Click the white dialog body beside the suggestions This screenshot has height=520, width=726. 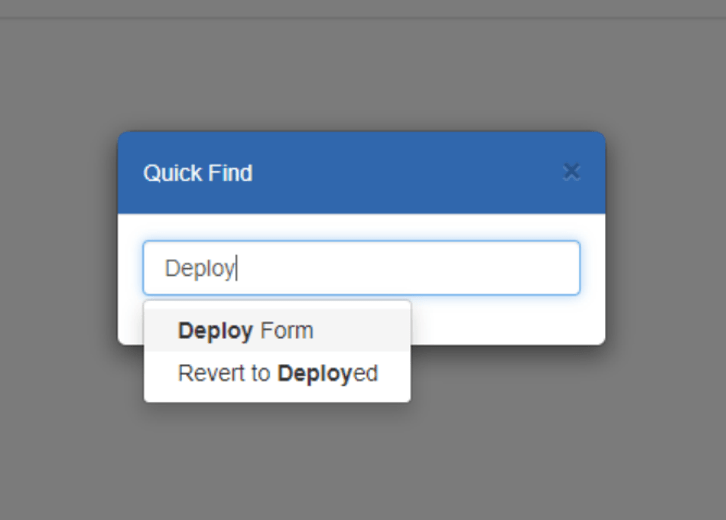[507, 320]
